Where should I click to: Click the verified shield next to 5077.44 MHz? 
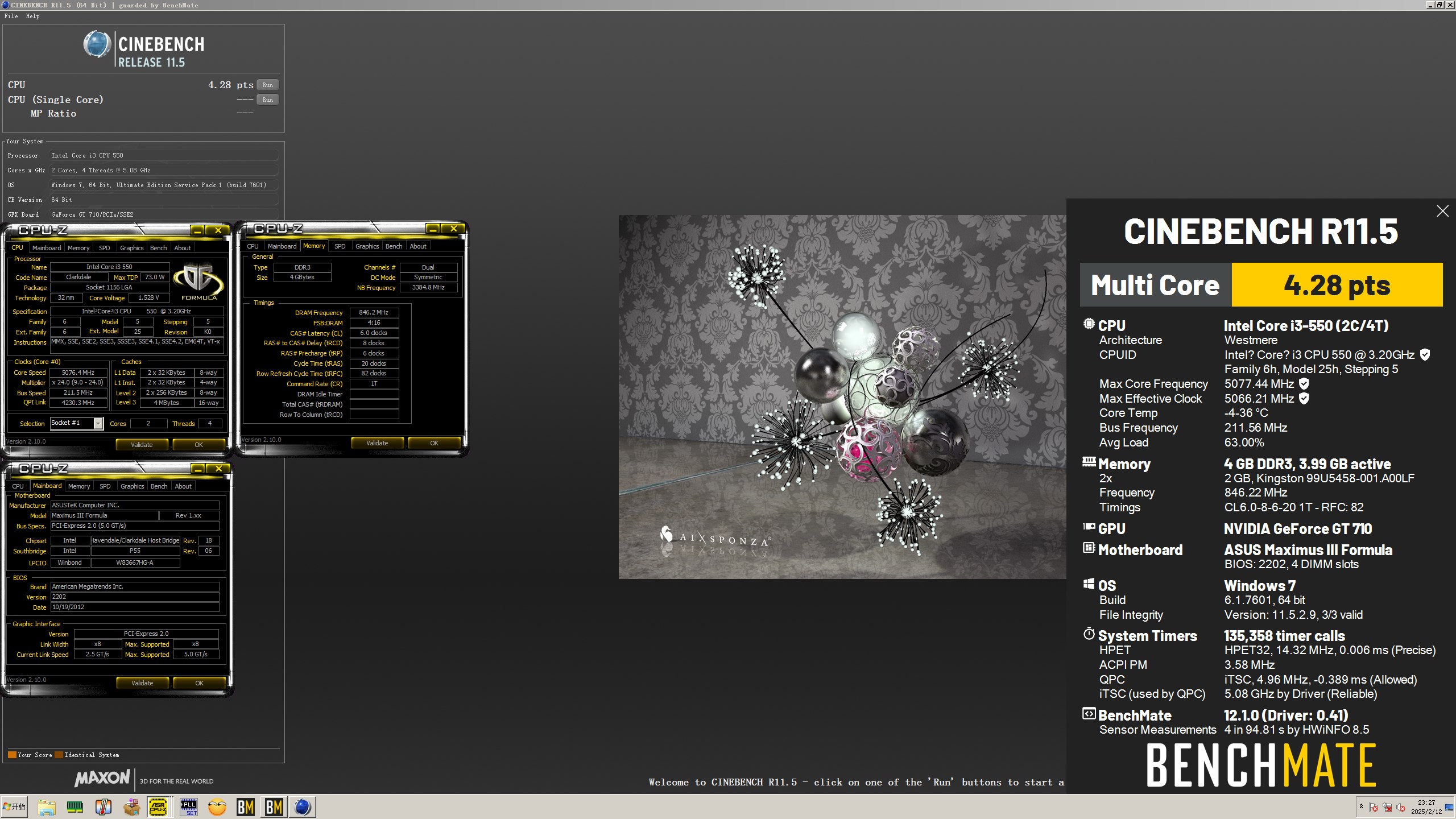click(x=1304, y=384)
